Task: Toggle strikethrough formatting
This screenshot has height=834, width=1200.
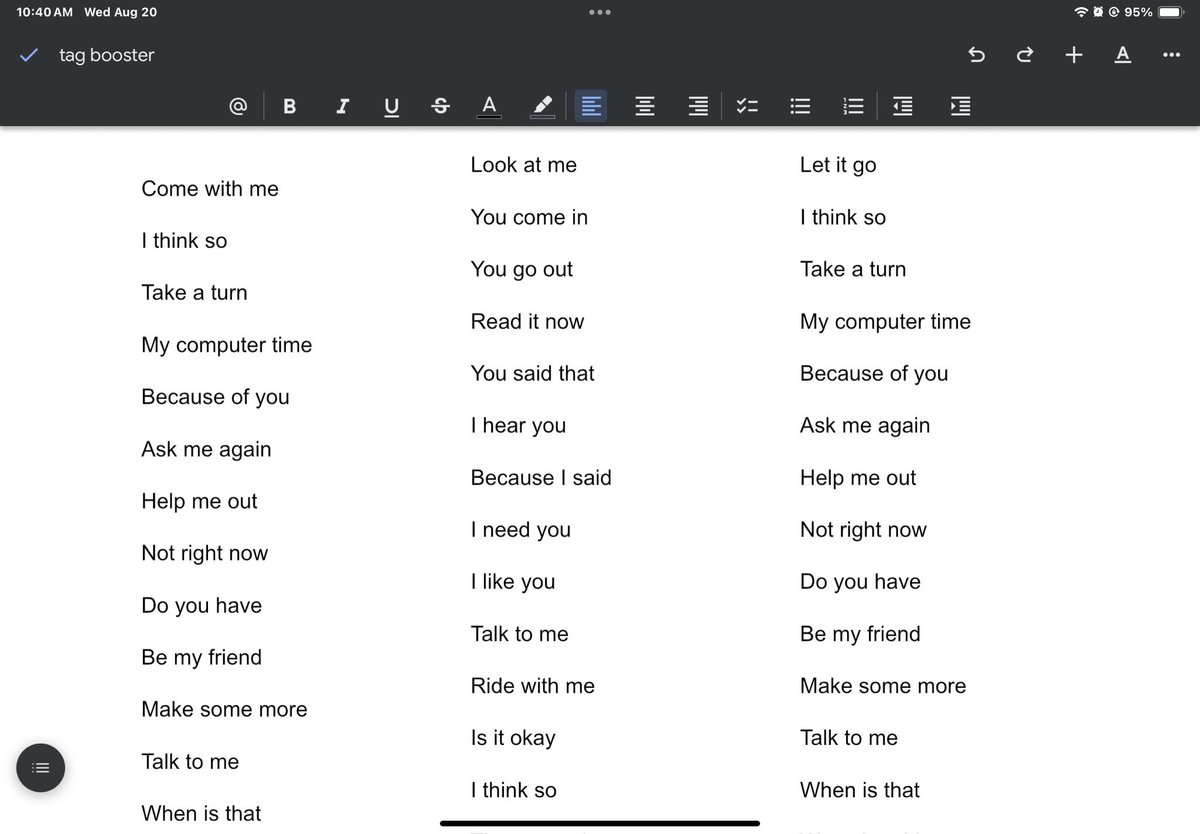Action: coord(440,106)
